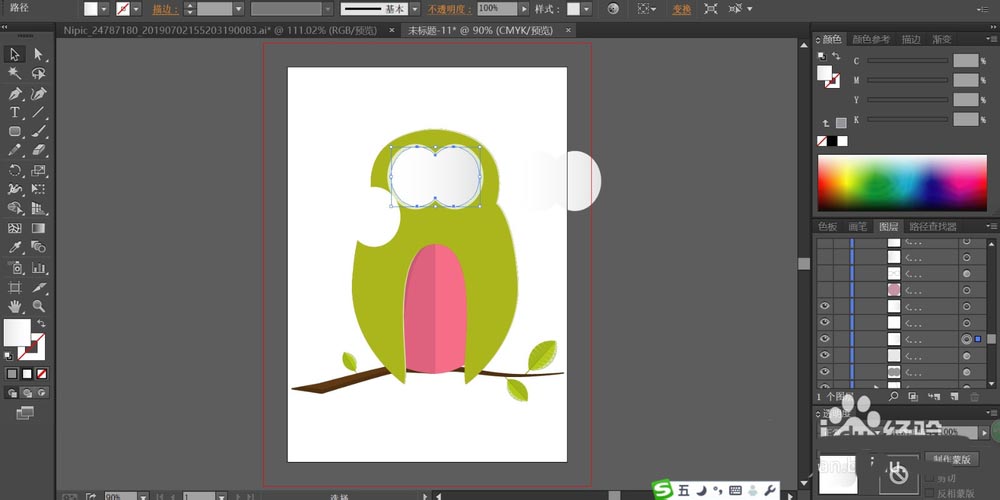
Task: Select the Type tool
Action: tap(15, 112)
